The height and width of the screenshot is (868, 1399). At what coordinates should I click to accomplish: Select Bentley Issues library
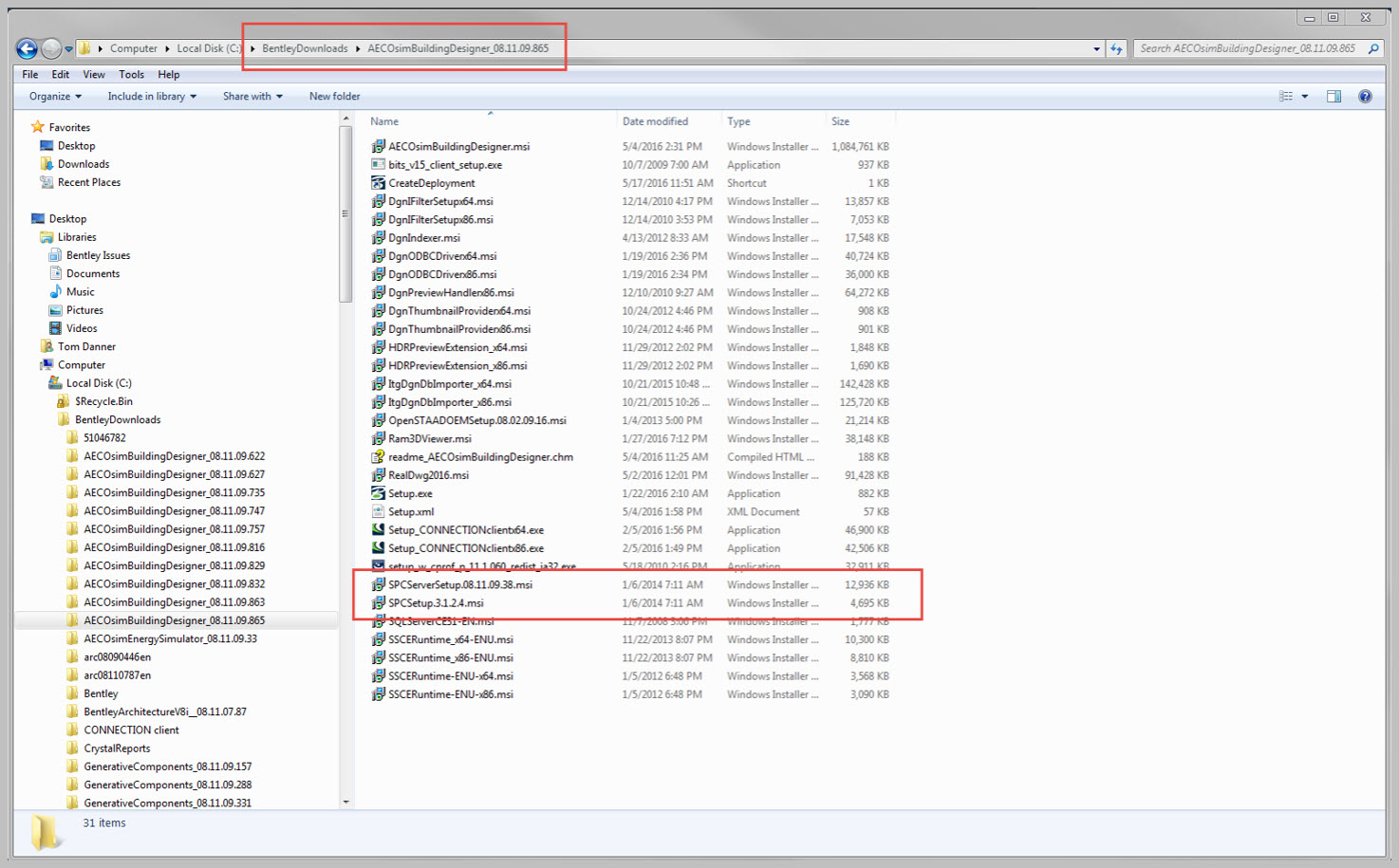pos(98,255)
